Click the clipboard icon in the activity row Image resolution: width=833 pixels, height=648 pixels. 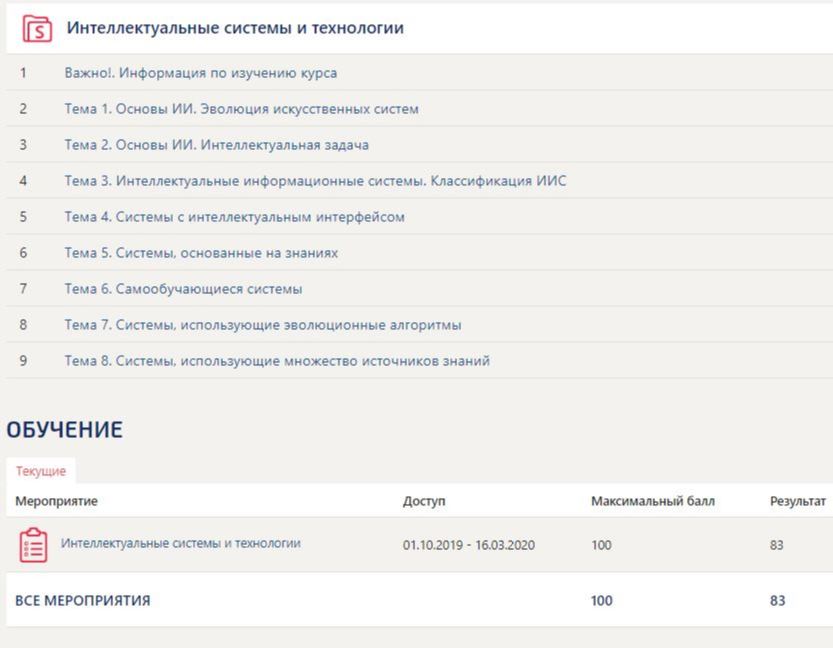33,545
